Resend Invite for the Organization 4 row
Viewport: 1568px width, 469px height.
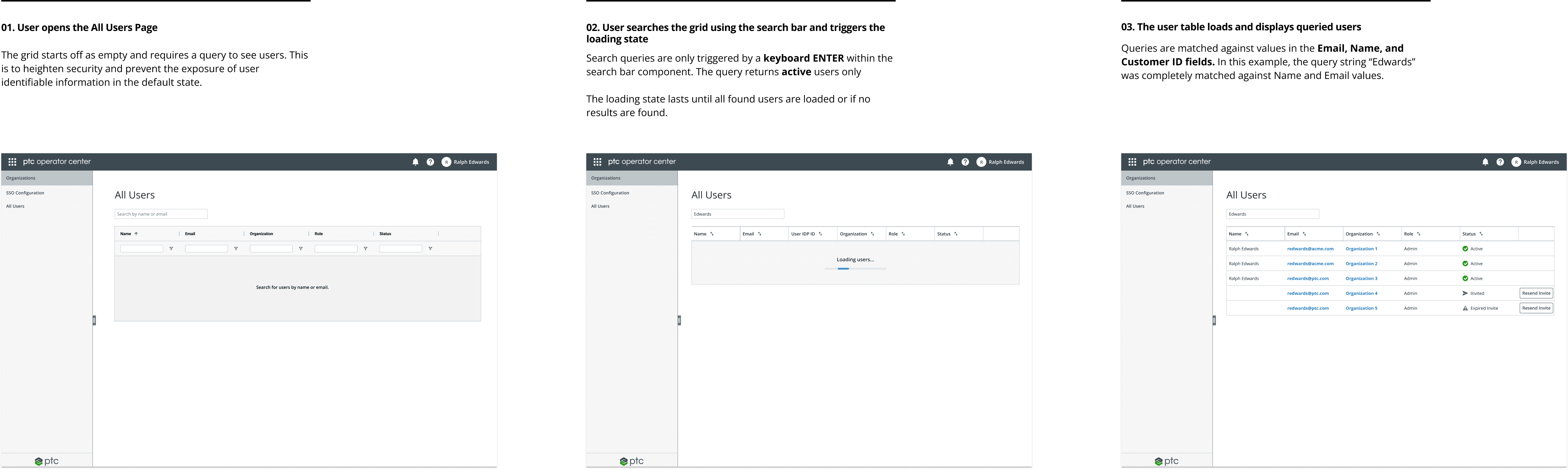coord(1536,293)
